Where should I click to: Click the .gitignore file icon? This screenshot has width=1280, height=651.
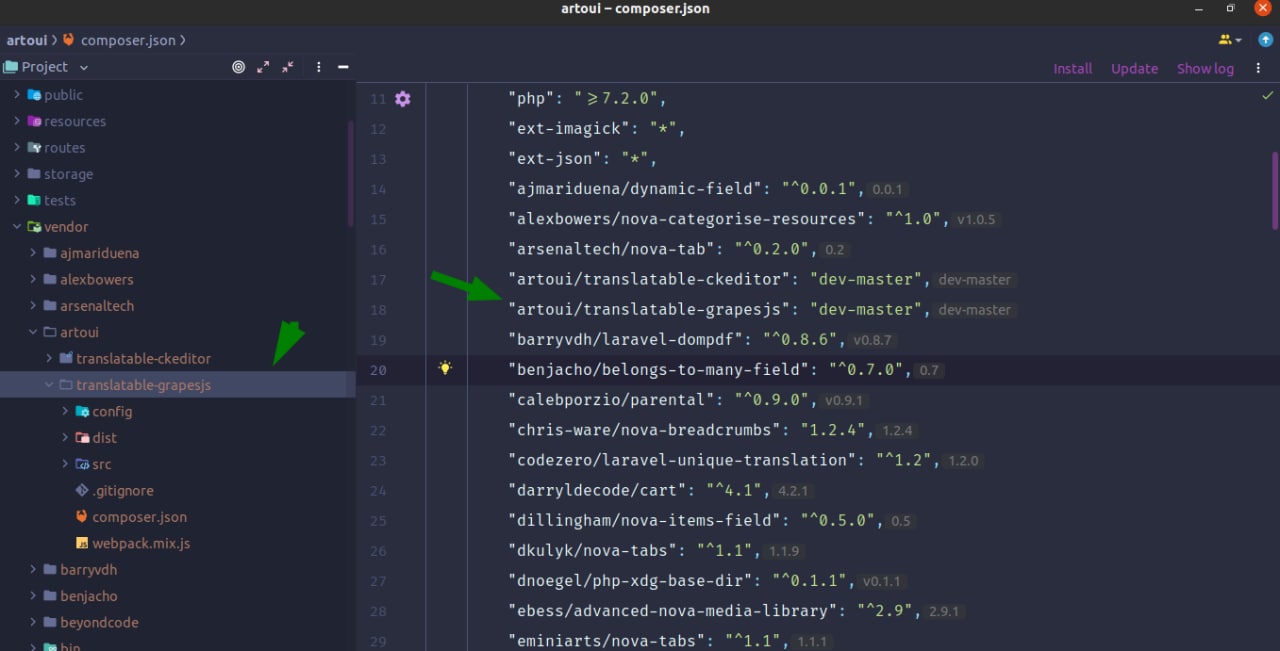[82, 491]
